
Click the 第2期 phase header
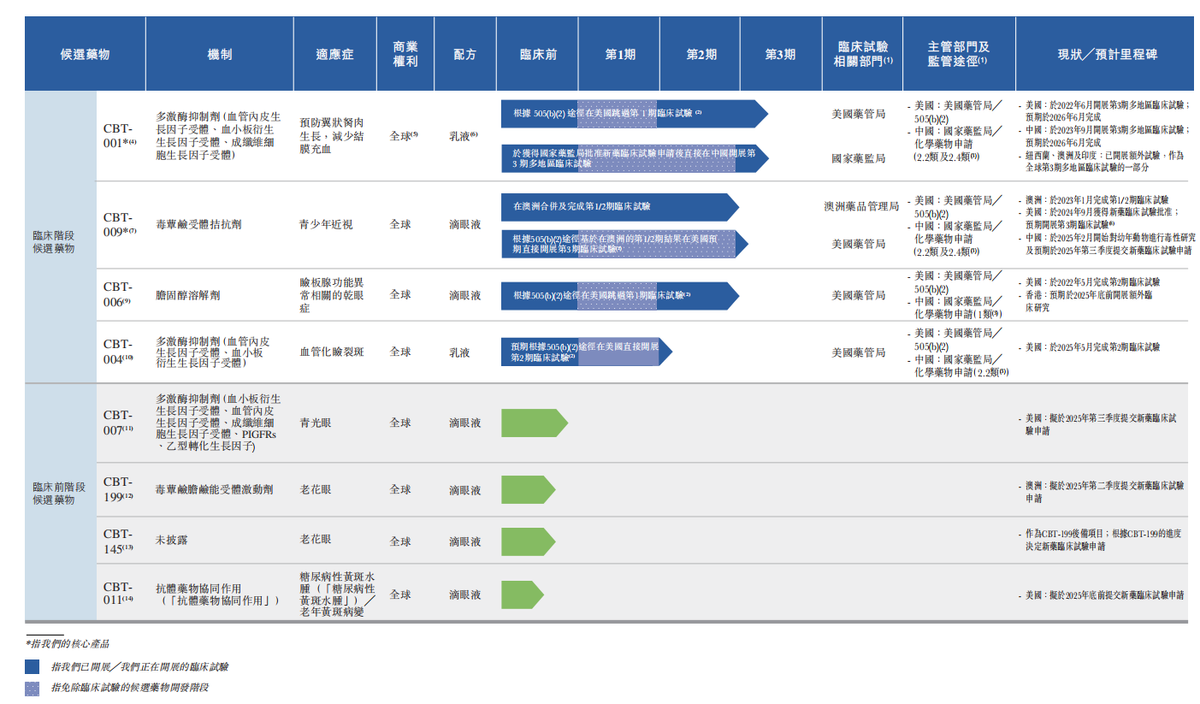pyautogui.click(x=701, y=54)
